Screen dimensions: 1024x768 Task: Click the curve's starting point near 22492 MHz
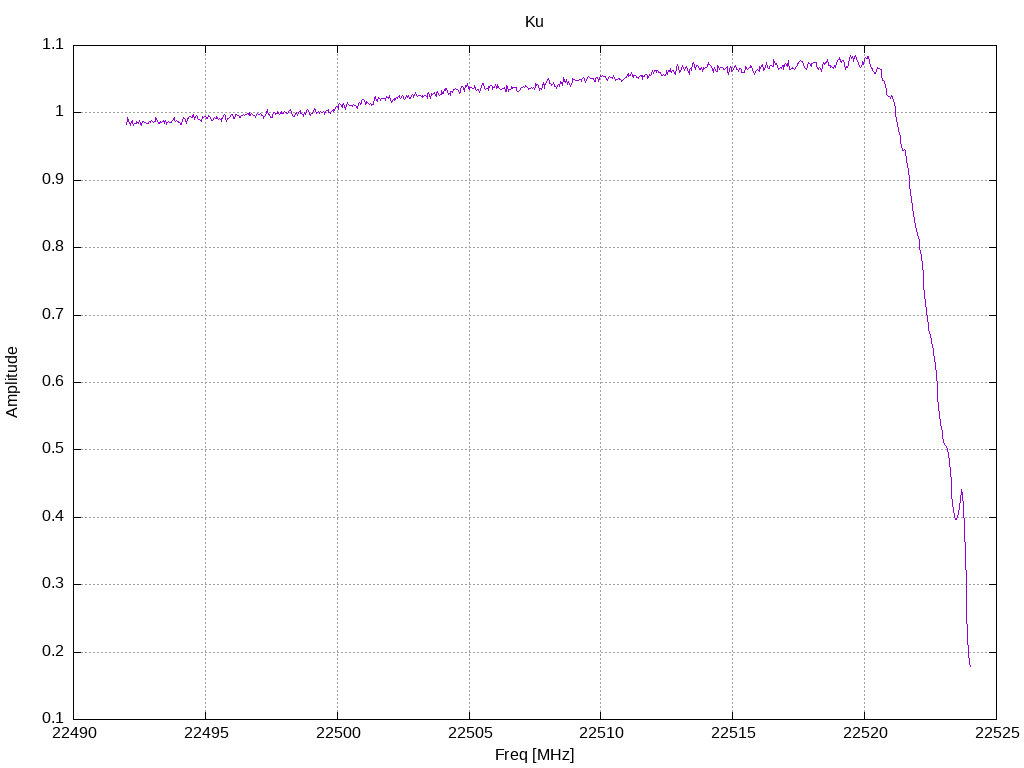(x=127, y=121)
